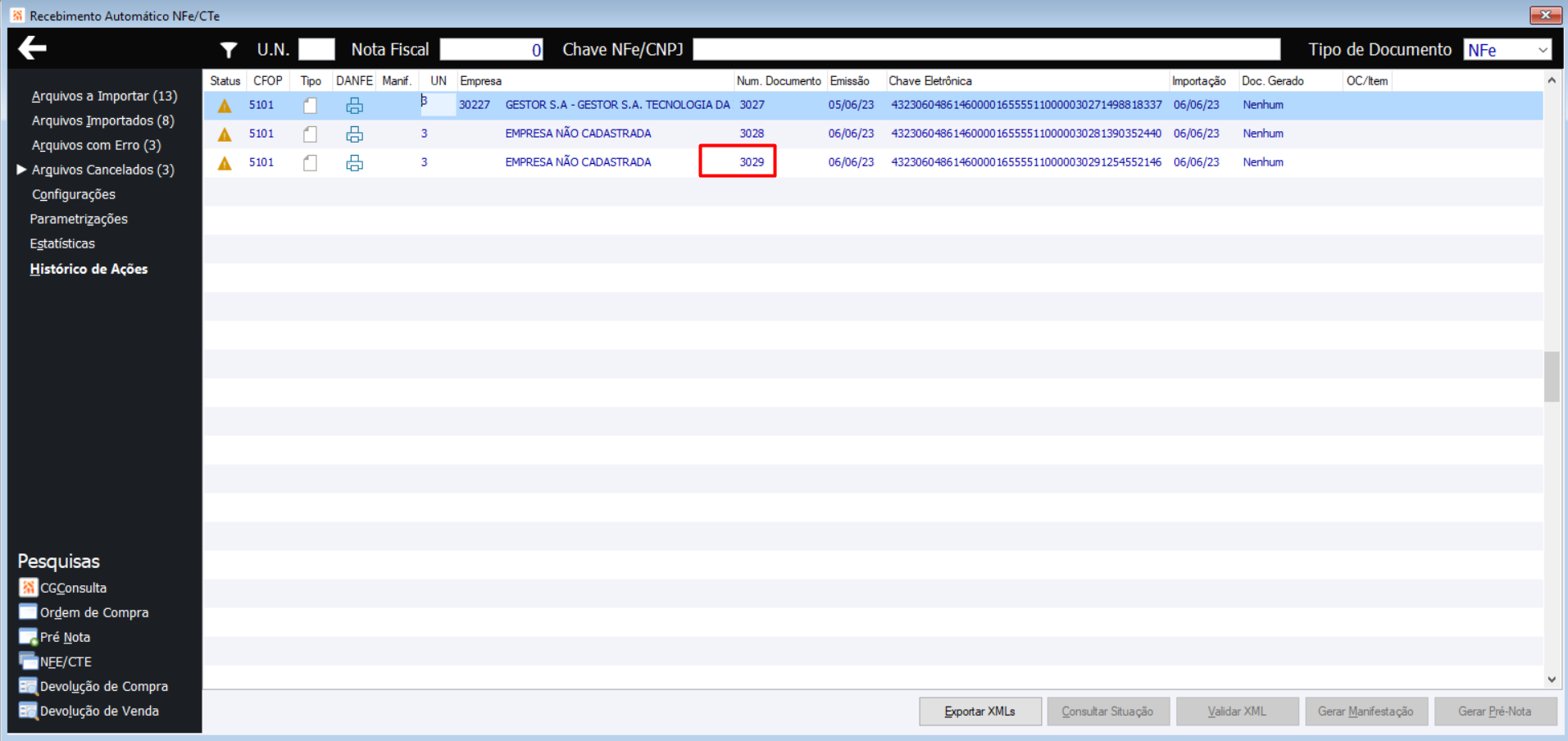The height and width of the screenshot is (741, 1568).
Task: Open Configurações menu item
Action: [x=73, y=194]
